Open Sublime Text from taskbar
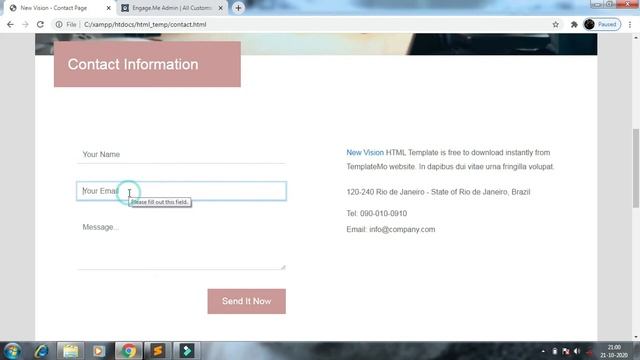 point(158,351)
